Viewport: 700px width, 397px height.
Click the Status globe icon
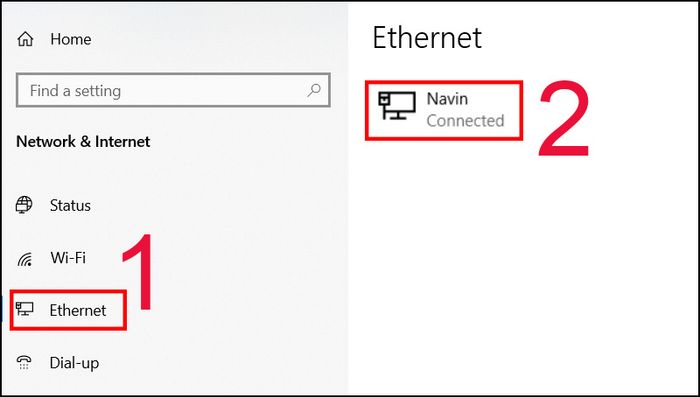click(x=24, y=205)
